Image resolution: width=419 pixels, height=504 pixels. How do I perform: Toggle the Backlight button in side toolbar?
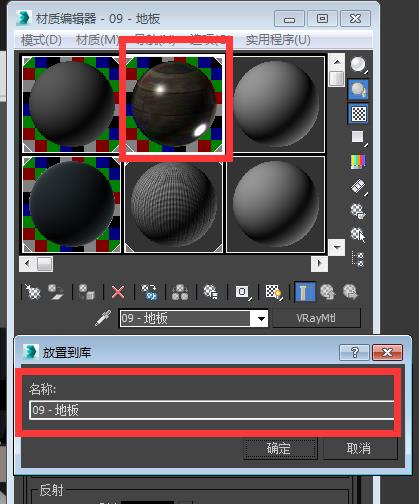pyautogui.click(x=358, y=89)
